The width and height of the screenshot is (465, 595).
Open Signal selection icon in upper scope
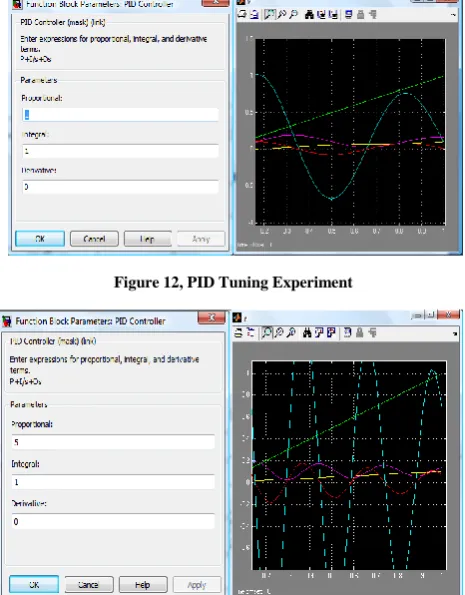click(x=372, y=15)
